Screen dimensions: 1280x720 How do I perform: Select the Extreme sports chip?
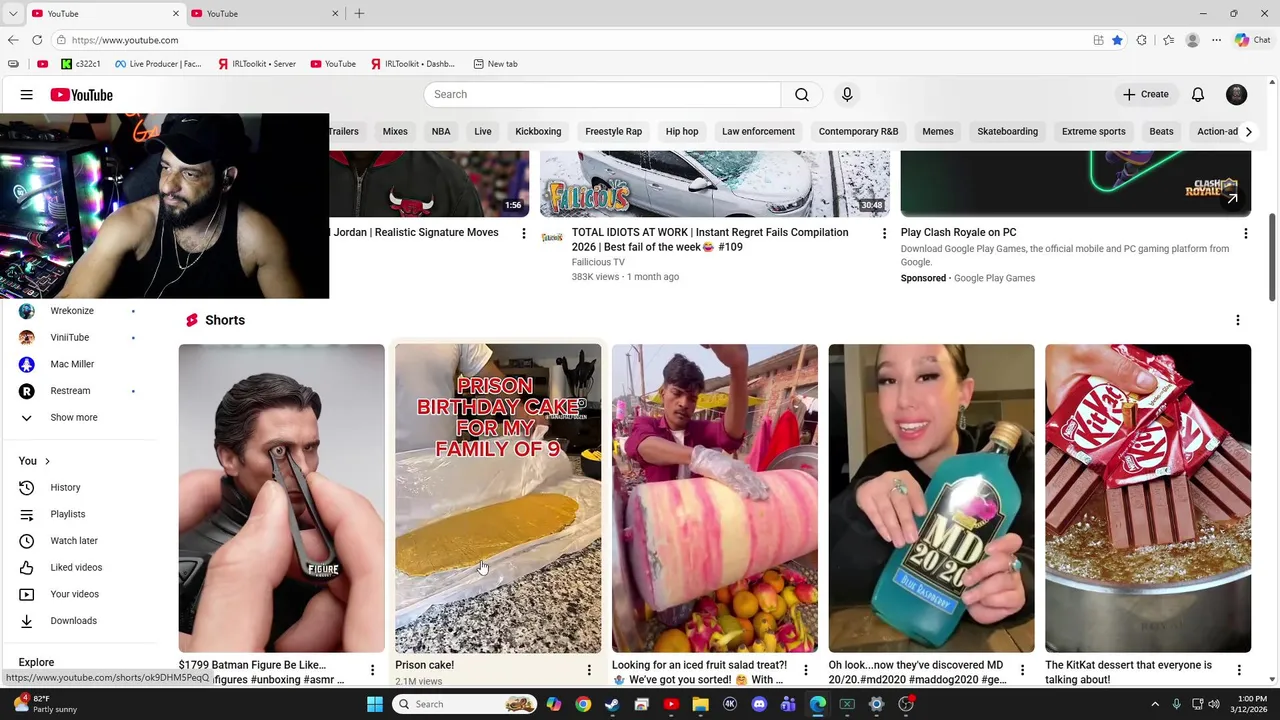pyautogui.click(x=1094, y=131)
